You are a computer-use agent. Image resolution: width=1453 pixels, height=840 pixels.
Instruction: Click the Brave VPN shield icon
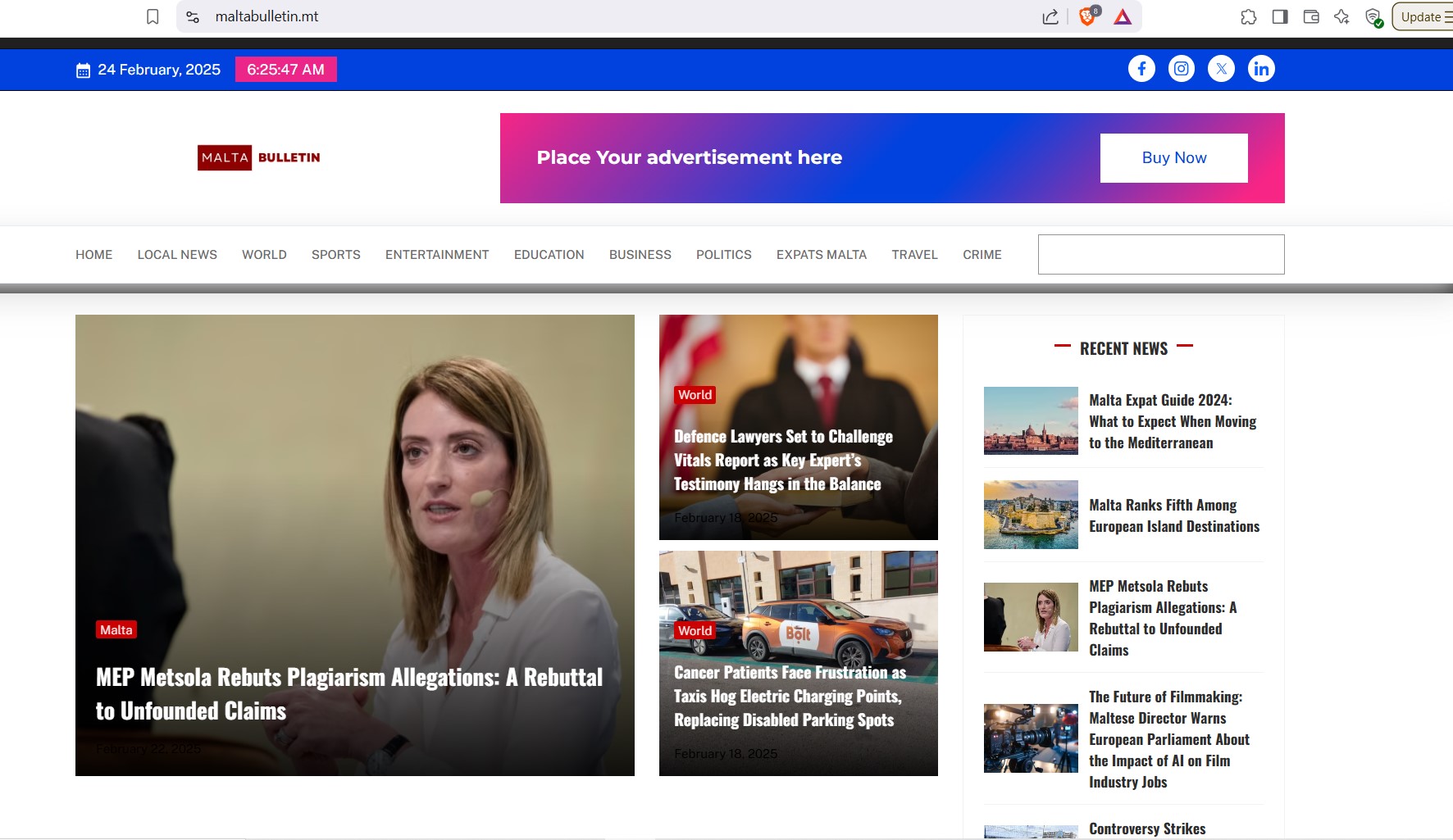pyautogui.click(x=1373, y=16)
